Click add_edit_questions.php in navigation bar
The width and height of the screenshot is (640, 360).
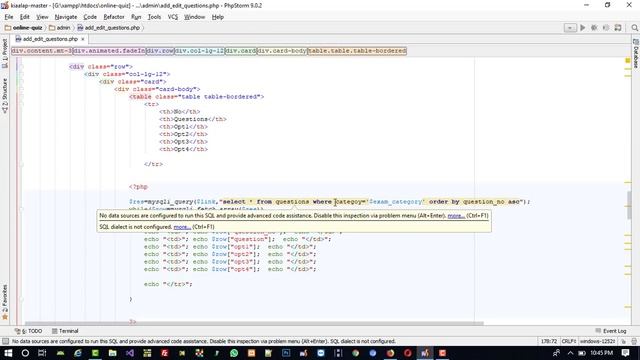point(109,28)
